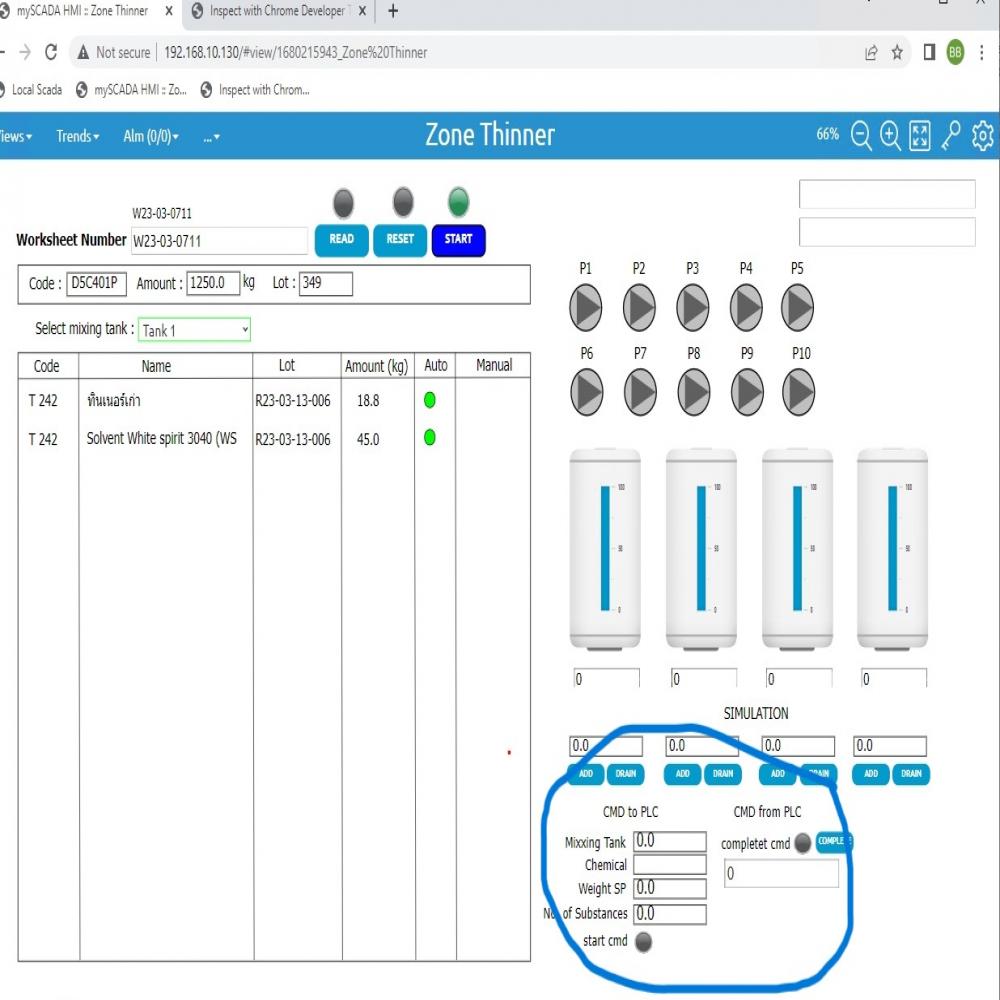Expand the Alm (0/0) dropdown
The width and height of the screenshot is (1000, 1000).
pyautogui.click(x=151, y=136)
